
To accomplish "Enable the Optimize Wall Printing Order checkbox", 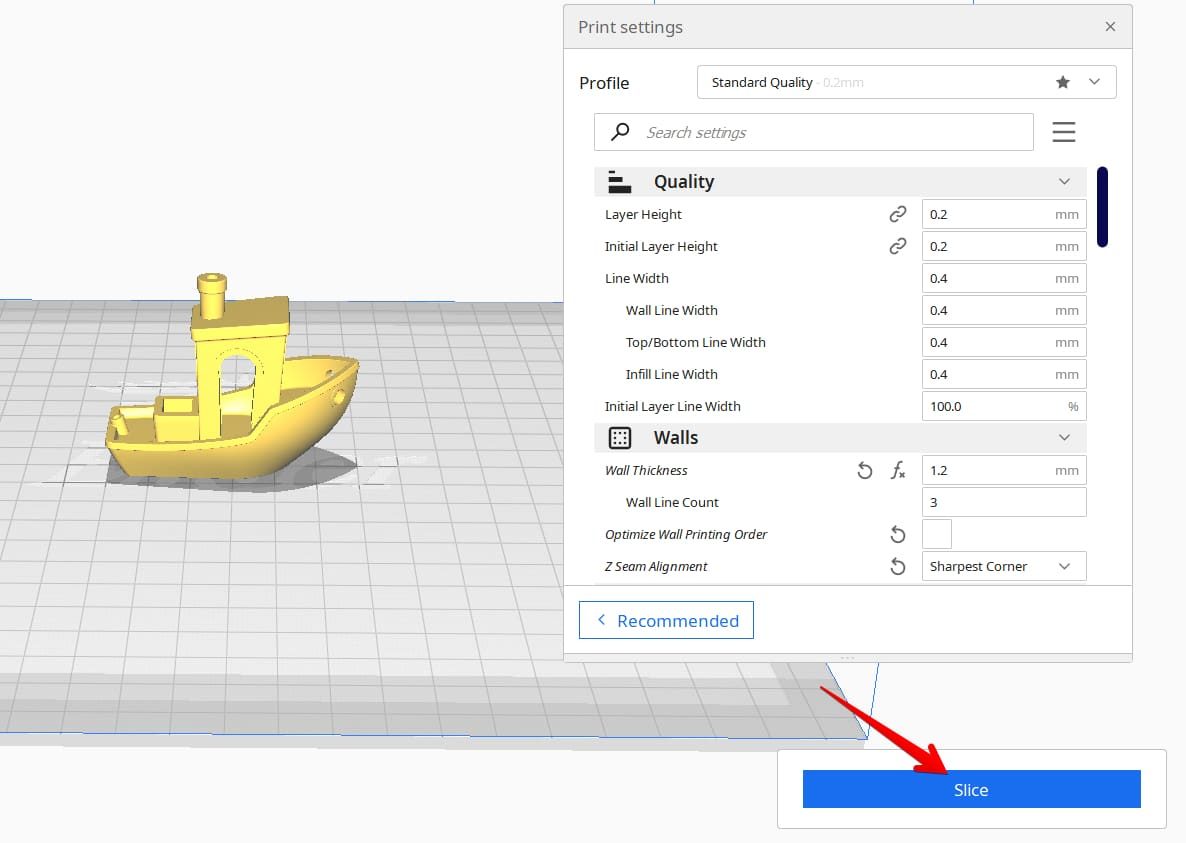I will click(936, 535).
